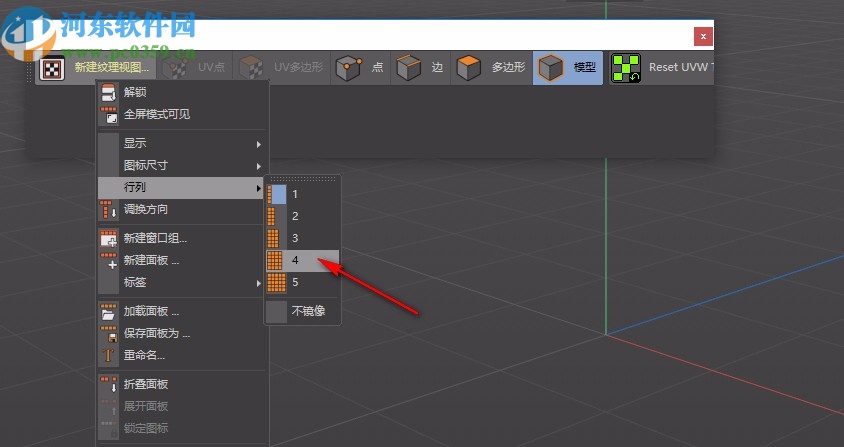The image size is (844, 447).
Task: Choose 加载面板... menu entry
Action: pos(182,311)
